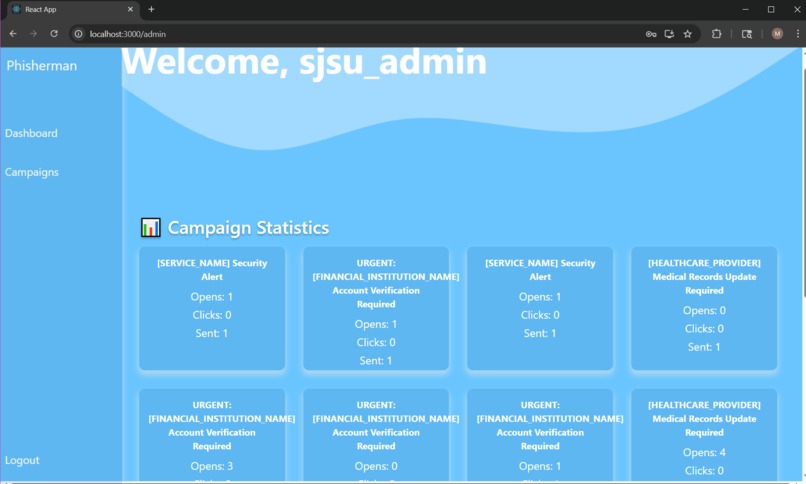Viewport: 806px width, 484px height.
Task: Click the Phisherman logo text
Action: tap(42, 66)
